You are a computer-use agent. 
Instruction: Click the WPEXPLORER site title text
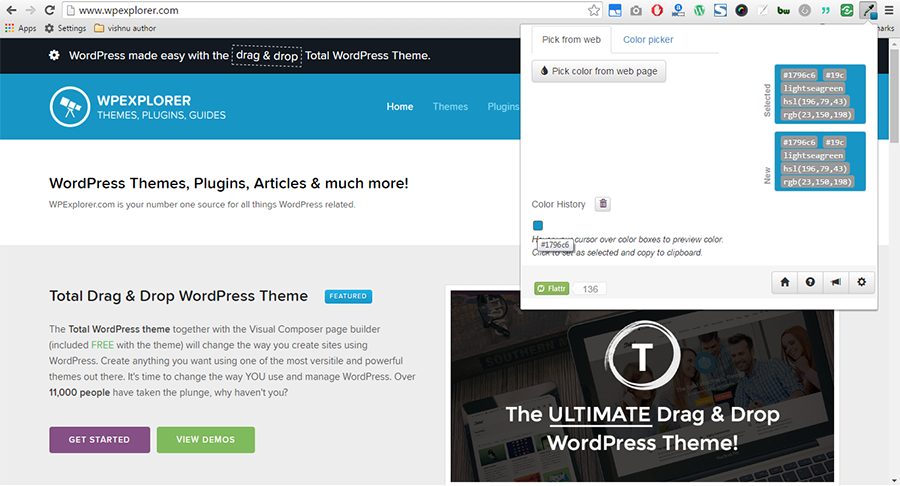(x=143, y=100)
